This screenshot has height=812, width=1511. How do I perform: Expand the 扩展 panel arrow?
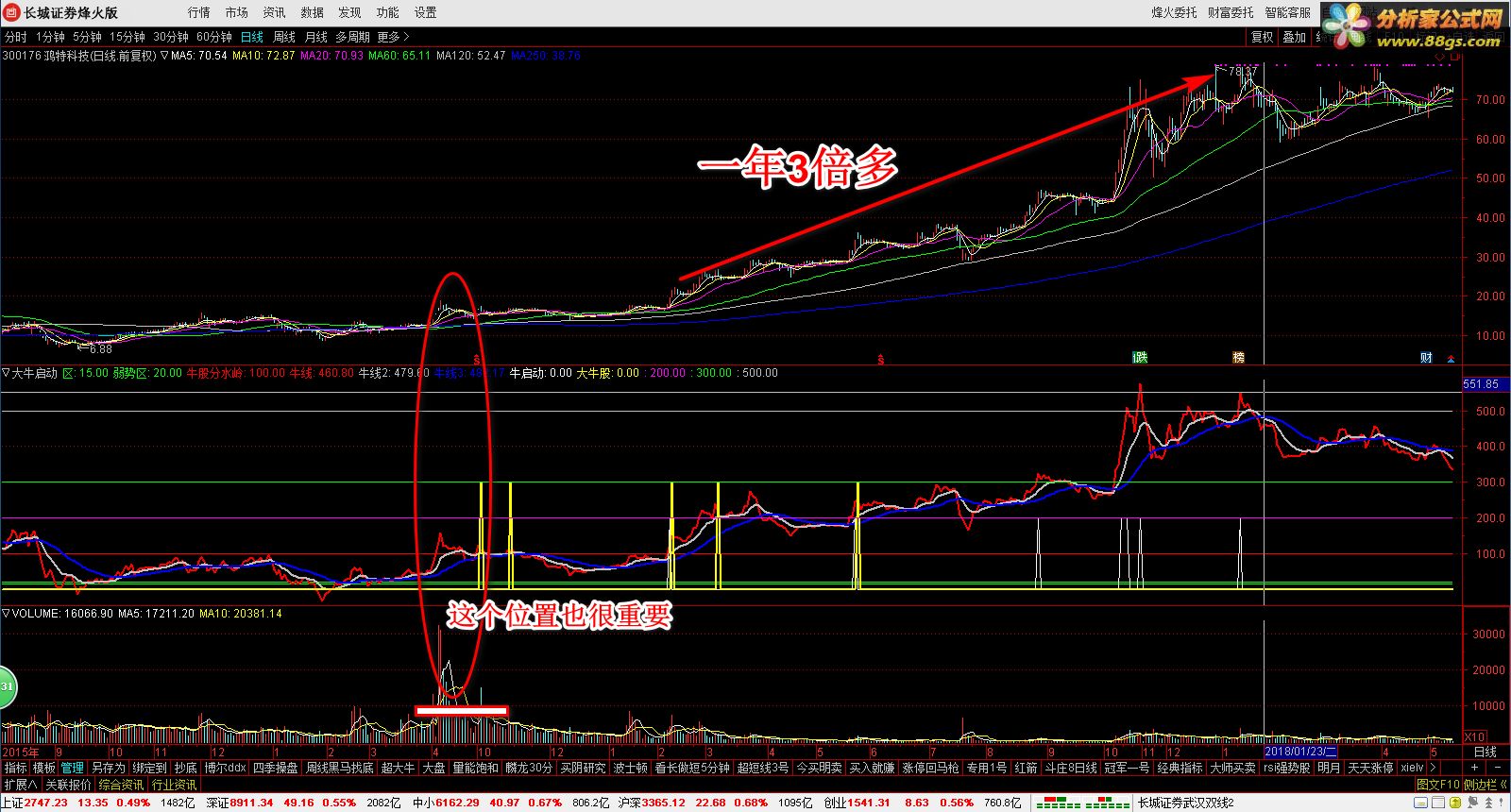pos(21,785)
